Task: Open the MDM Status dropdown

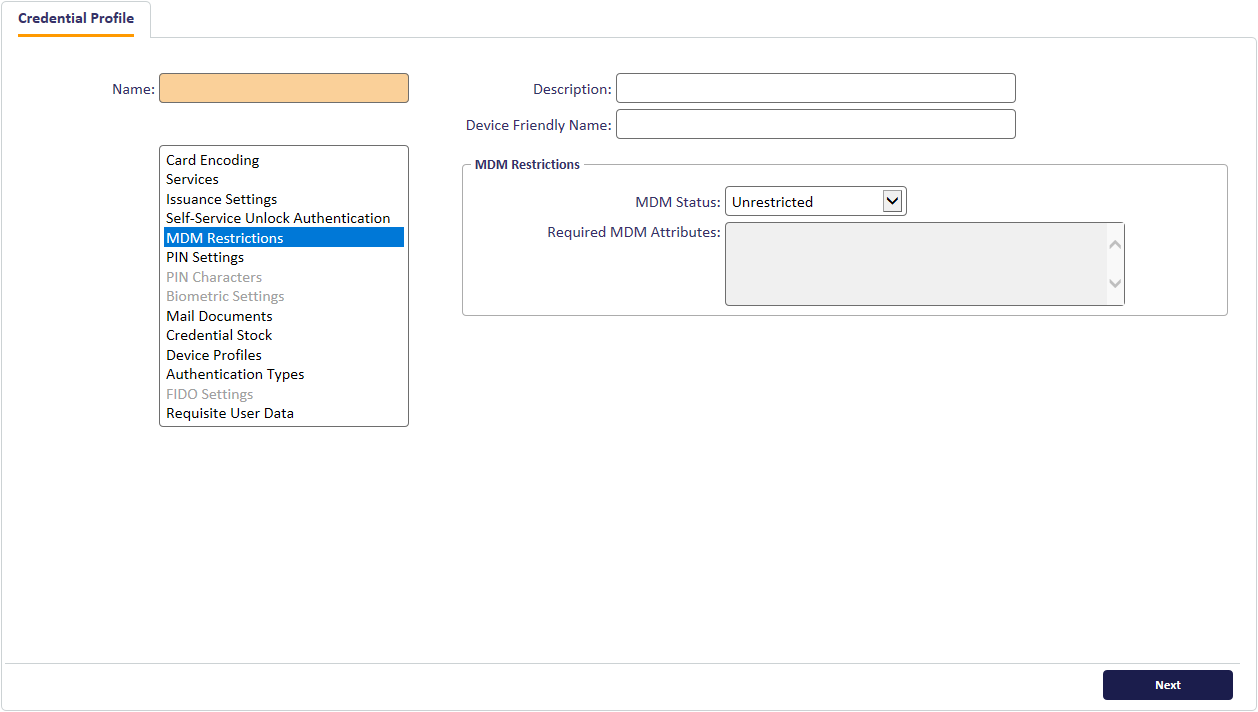Action: [815, 202]
